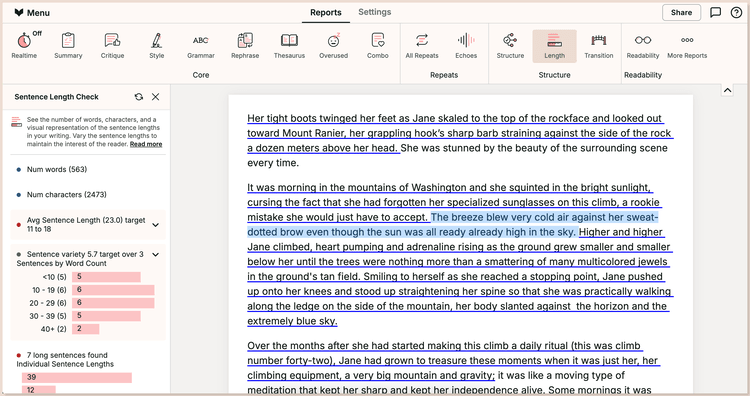This screenshot has height=396, width=750.
Task: Open the All Repeats report
Action: [x=422, y=46]
